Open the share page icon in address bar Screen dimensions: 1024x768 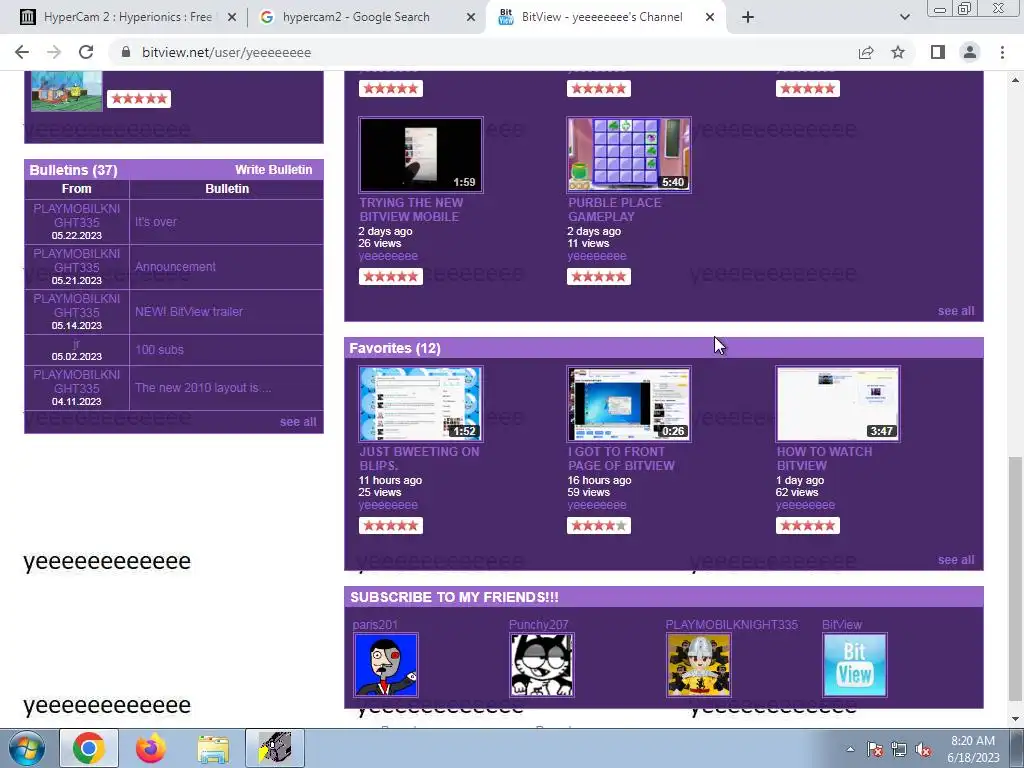click(866, 52)
